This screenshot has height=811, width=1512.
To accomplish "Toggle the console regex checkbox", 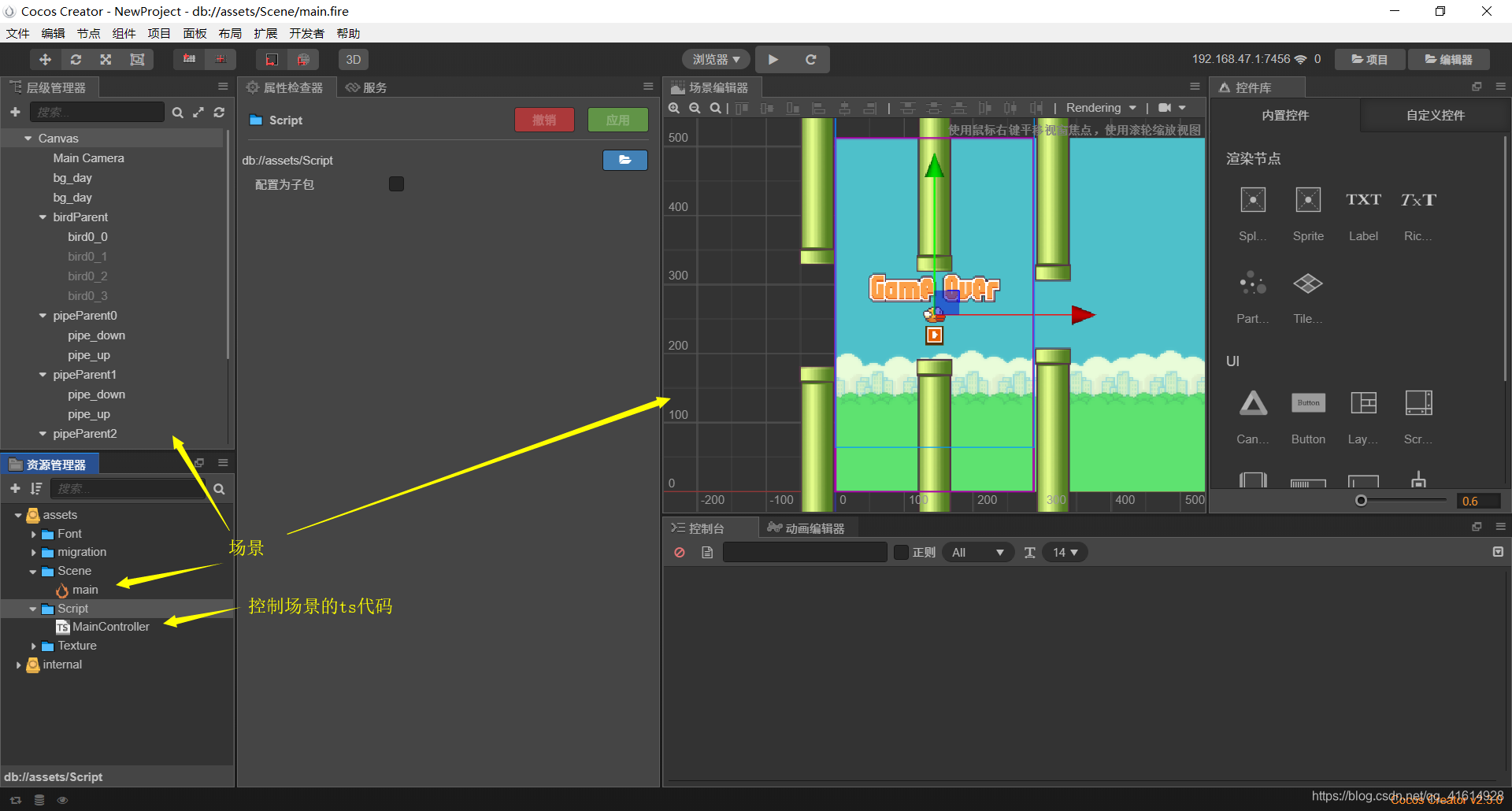I will pos(901,553).
